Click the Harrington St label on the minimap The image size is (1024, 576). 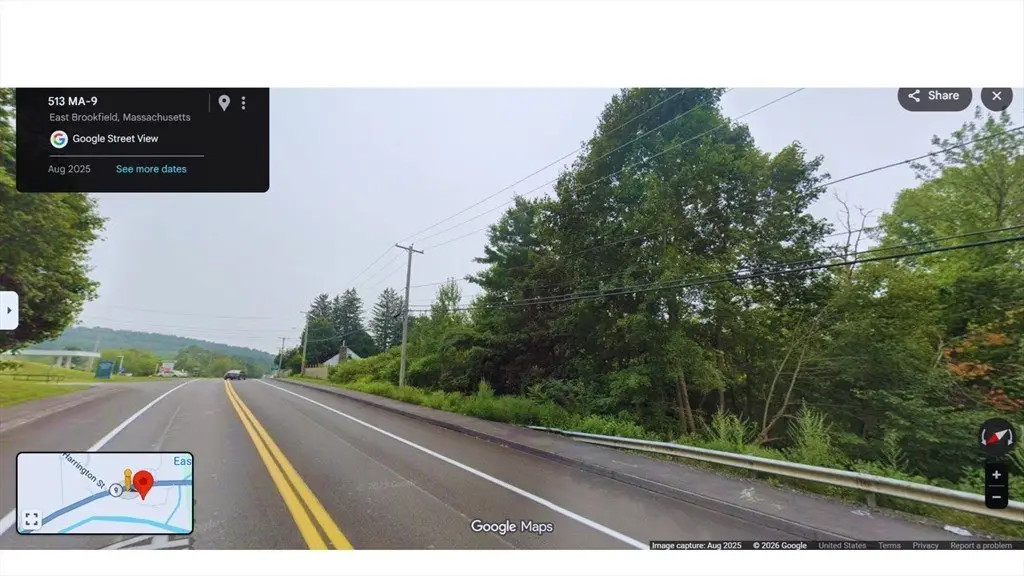click(84, 470)
